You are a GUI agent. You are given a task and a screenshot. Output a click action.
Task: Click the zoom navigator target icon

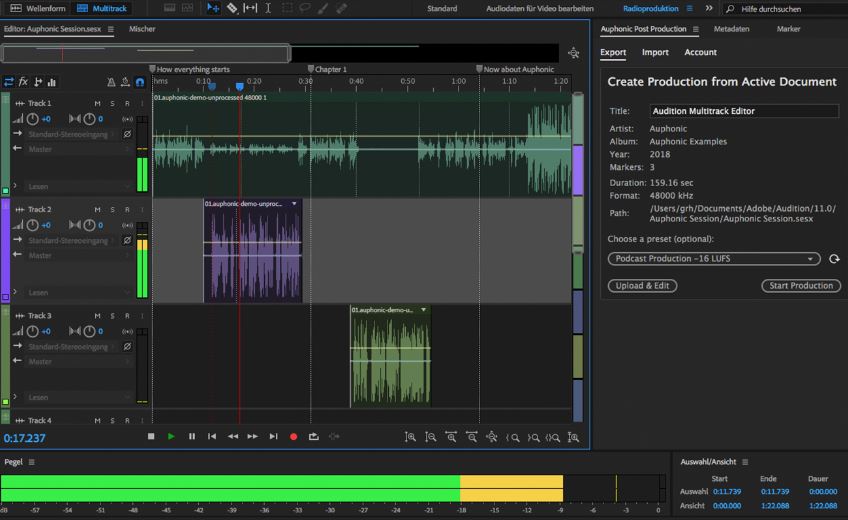pyautogui.click(x=574, y=53)
